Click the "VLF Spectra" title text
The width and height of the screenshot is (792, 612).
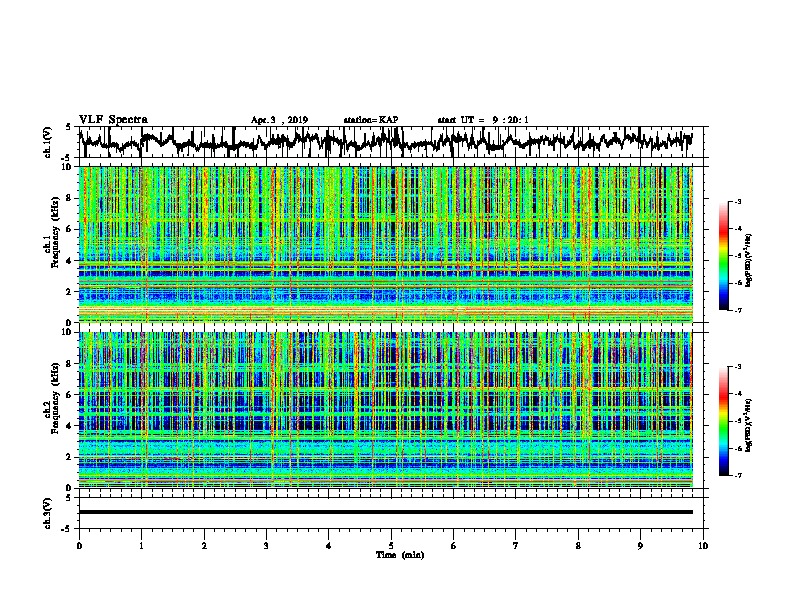click(113, 120)
